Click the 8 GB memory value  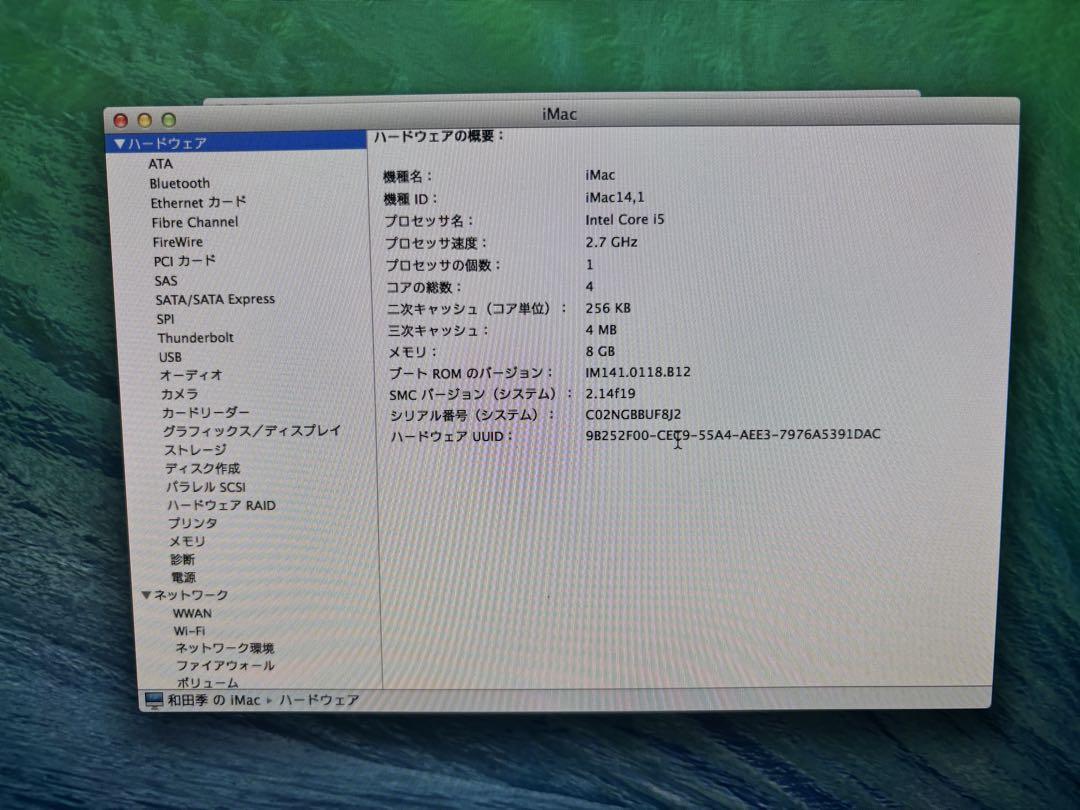[x=600, y=351]
